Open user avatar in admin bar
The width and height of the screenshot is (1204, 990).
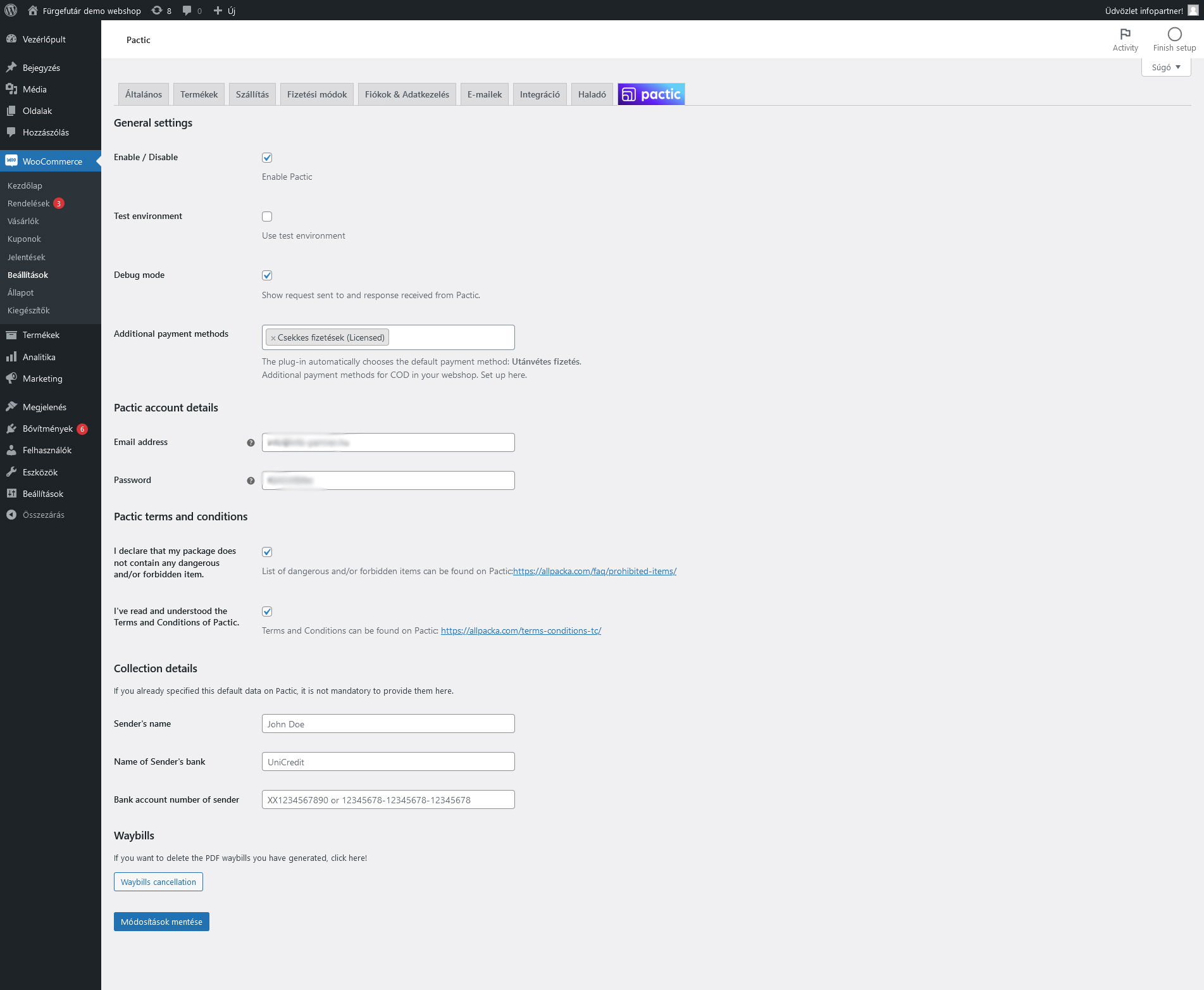coord(1193,10)
